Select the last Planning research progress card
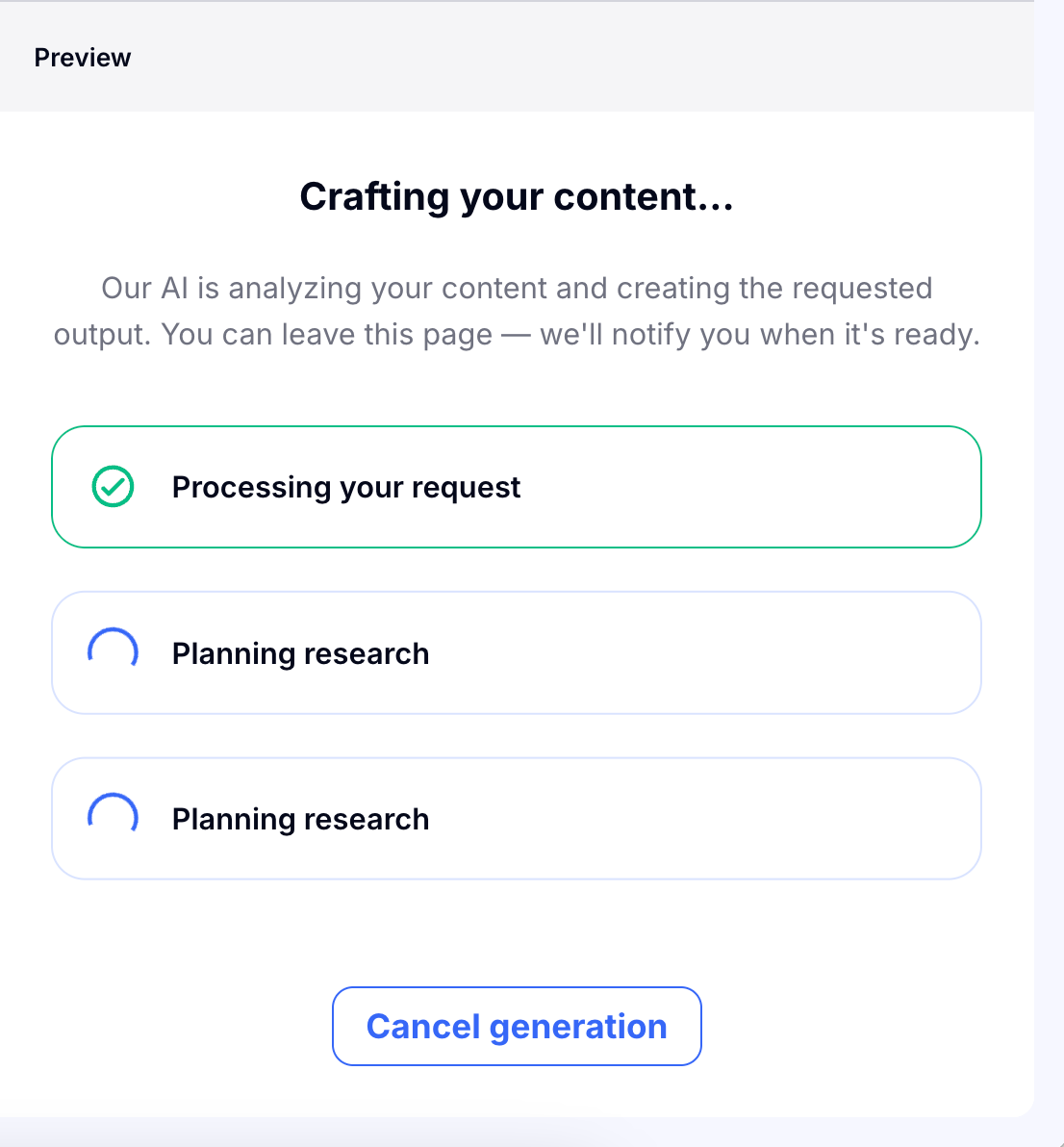 pos(517,819)
